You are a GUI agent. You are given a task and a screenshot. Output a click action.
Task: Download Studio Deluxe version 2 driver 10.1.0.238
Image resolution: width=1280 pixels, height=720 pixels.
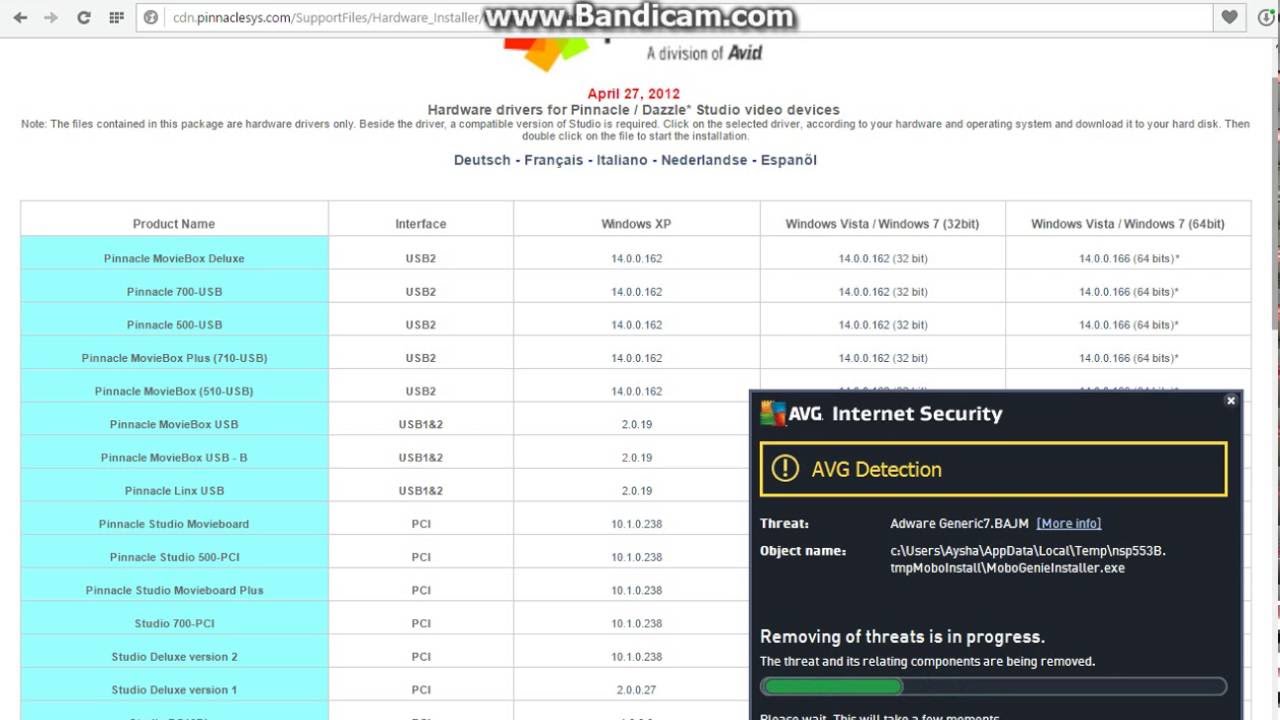coord(636,656)
